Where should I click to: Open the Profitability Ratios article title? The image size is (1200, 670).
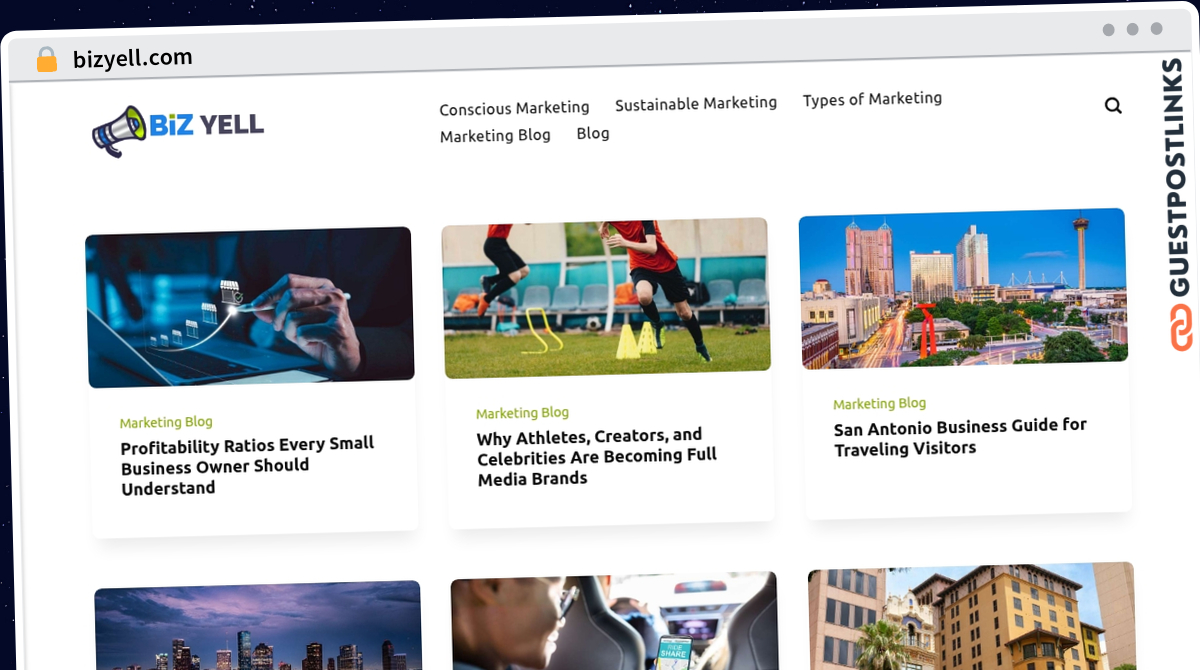tap(248, 466)
